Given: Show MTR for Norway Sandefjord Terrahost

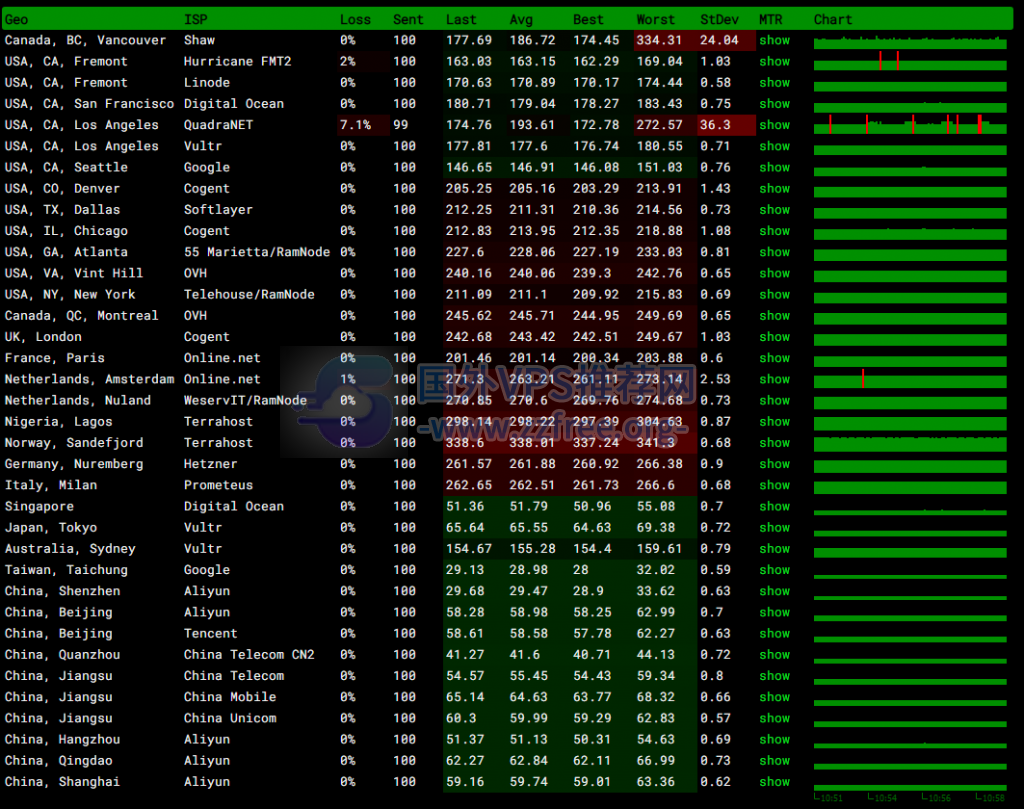Looking at the screenshot, I should 775,443.
